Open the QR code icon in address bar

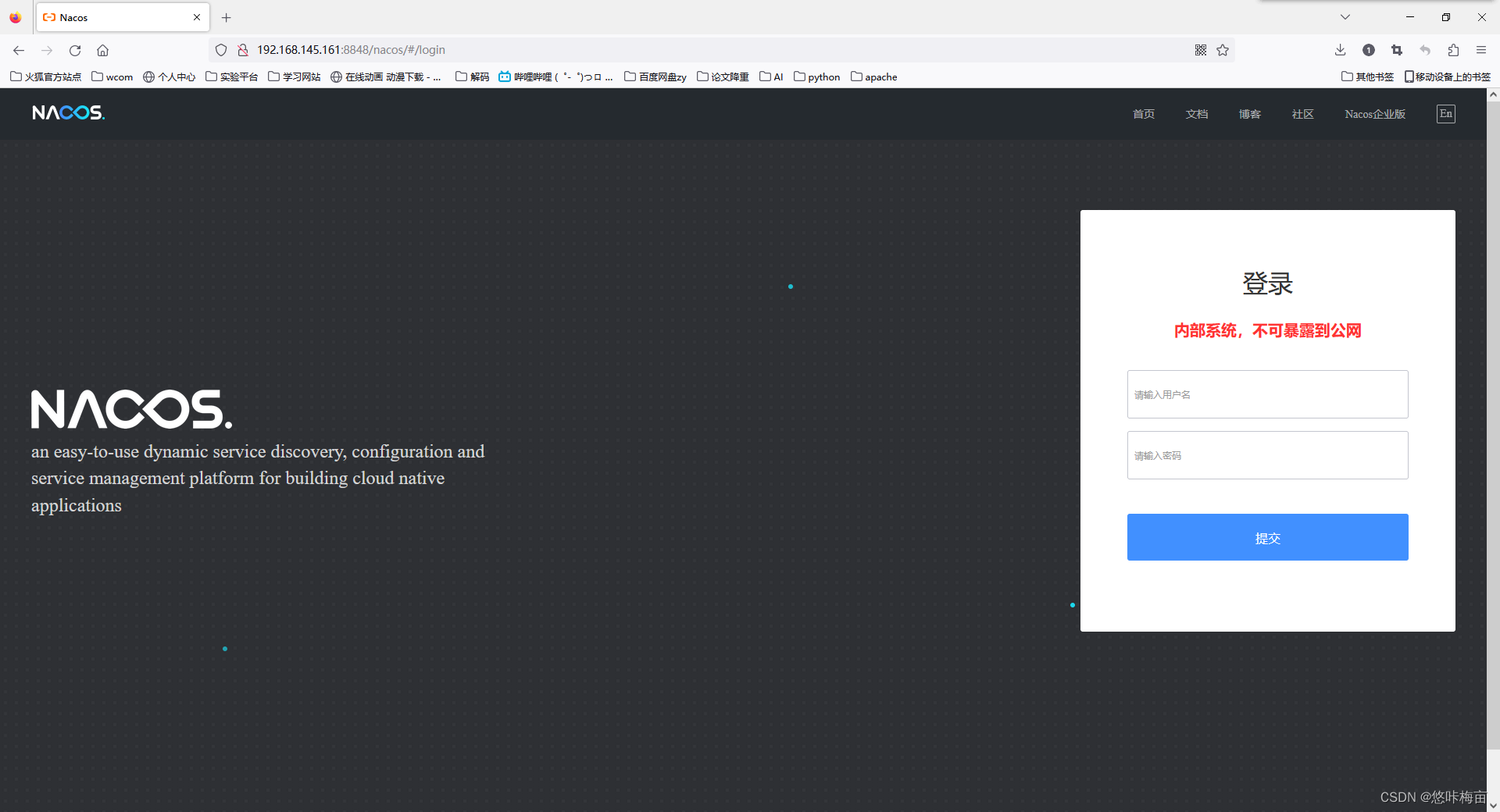1201,50
